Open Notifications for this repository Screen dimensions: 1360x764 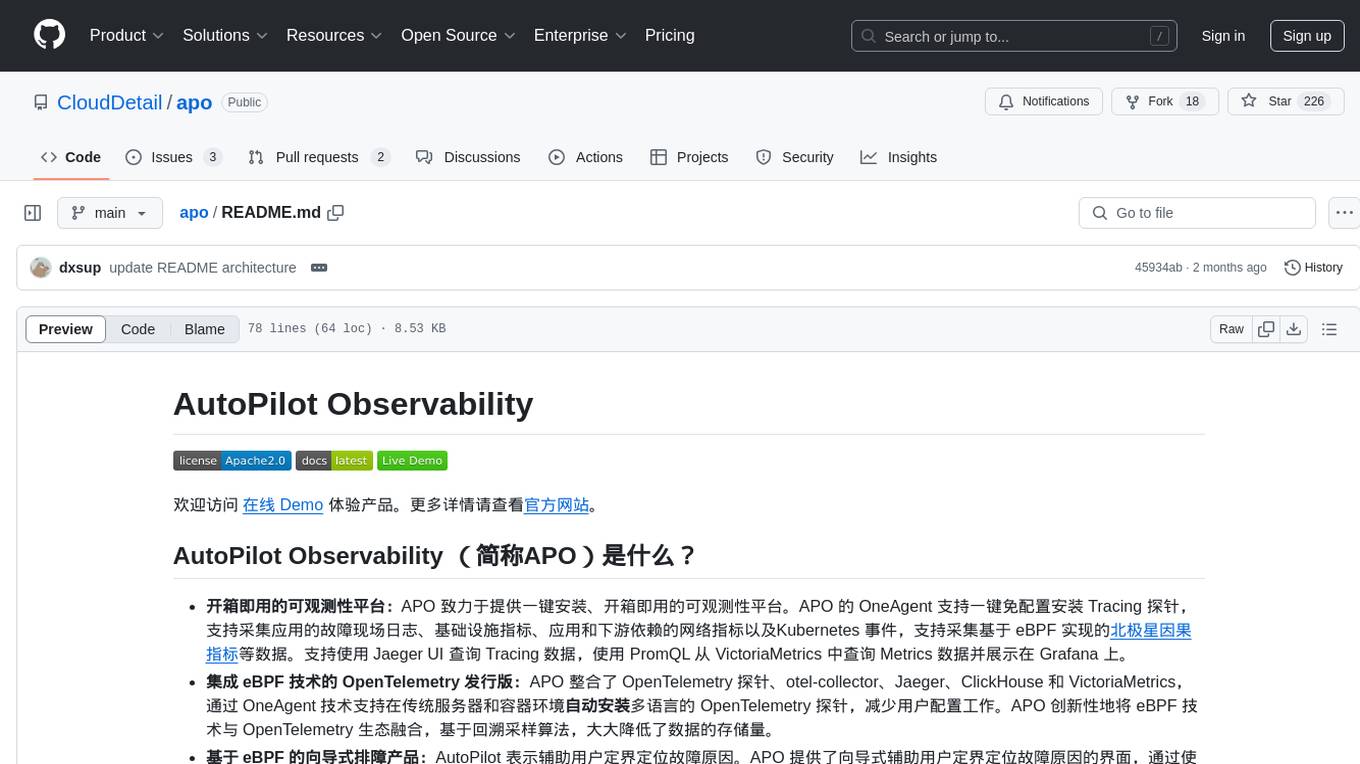pos(1044,102)
